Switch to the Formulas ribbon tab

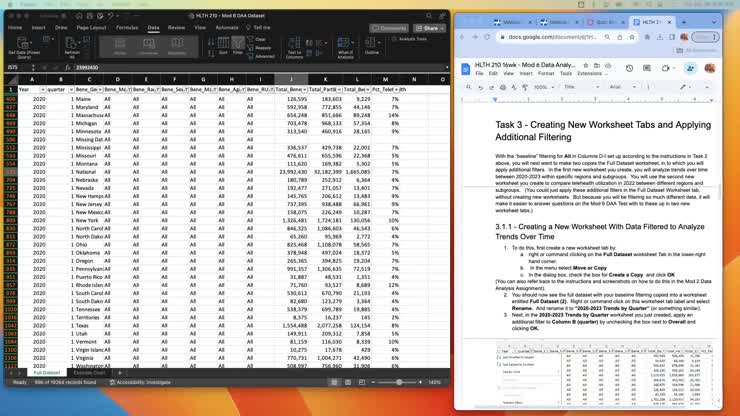pos(126,28)
